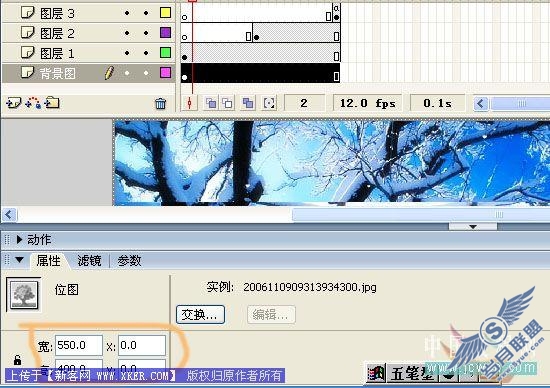Toggle the width-height lock icon
Viewport: 550px width, 388px height.
(x=17, y=360)
